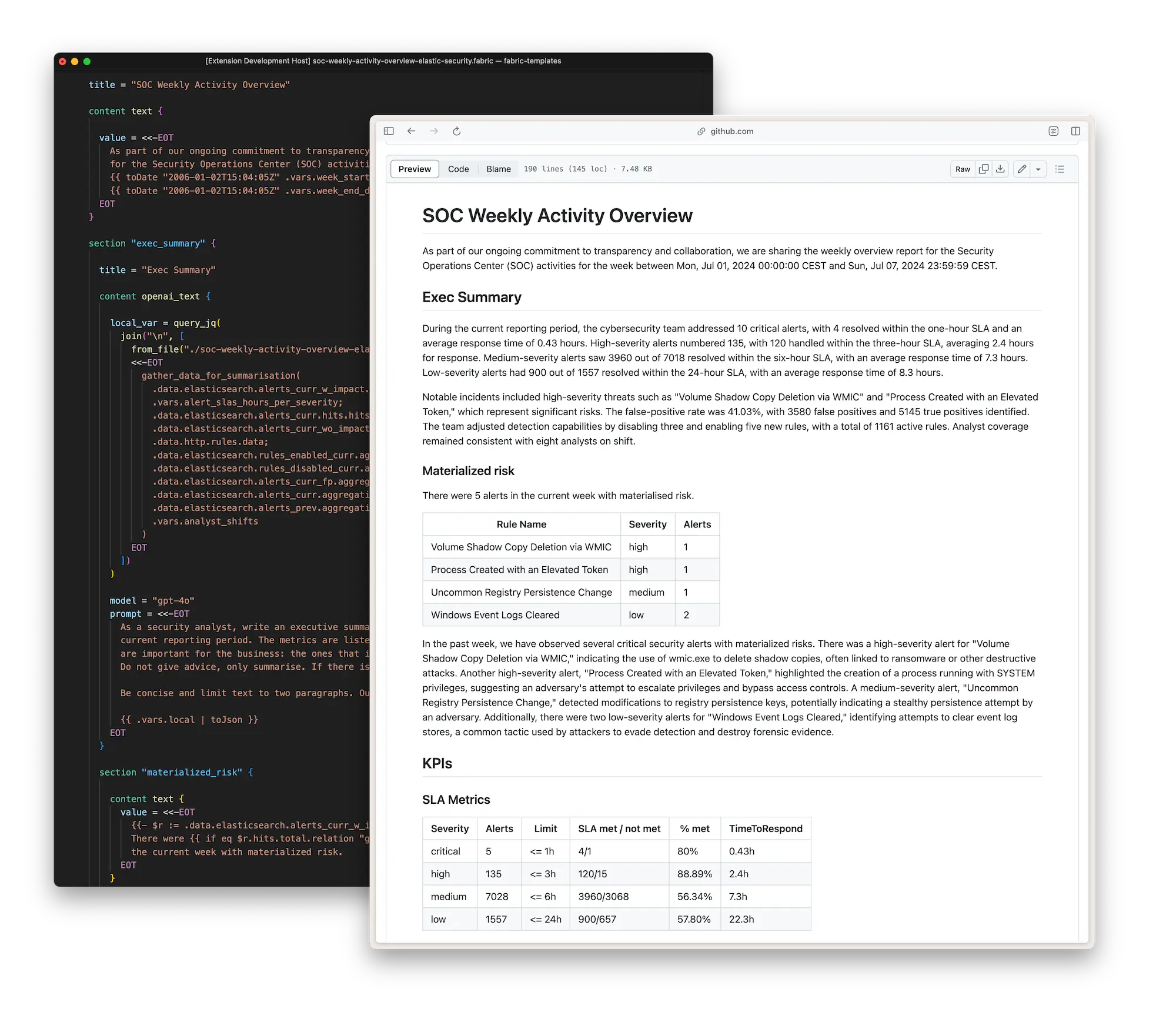Click the Raw button

pyautogui.click(x=963, y=169)
